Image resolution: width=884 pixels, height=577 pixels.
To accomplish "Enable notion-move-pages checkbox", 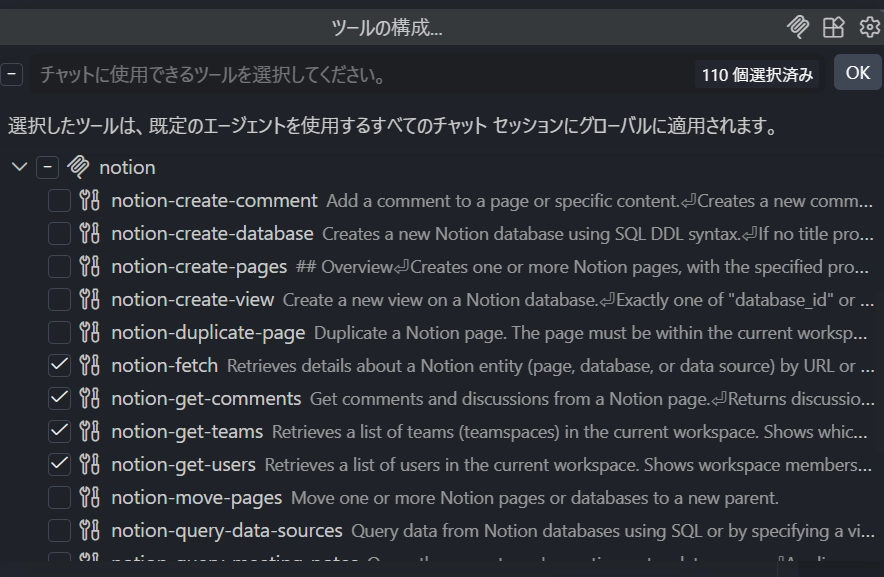I will pos(59,497).
